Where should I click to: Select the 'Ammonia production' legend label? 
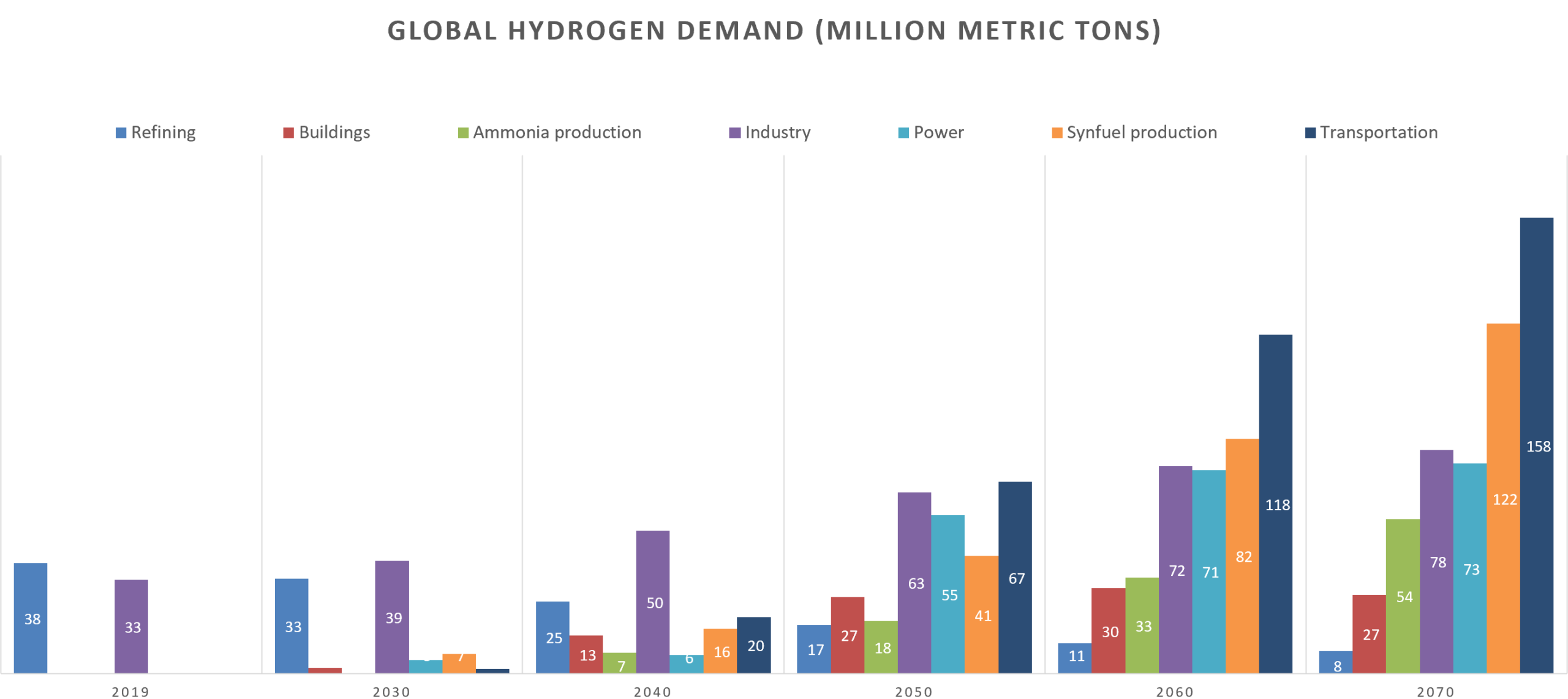557,132
